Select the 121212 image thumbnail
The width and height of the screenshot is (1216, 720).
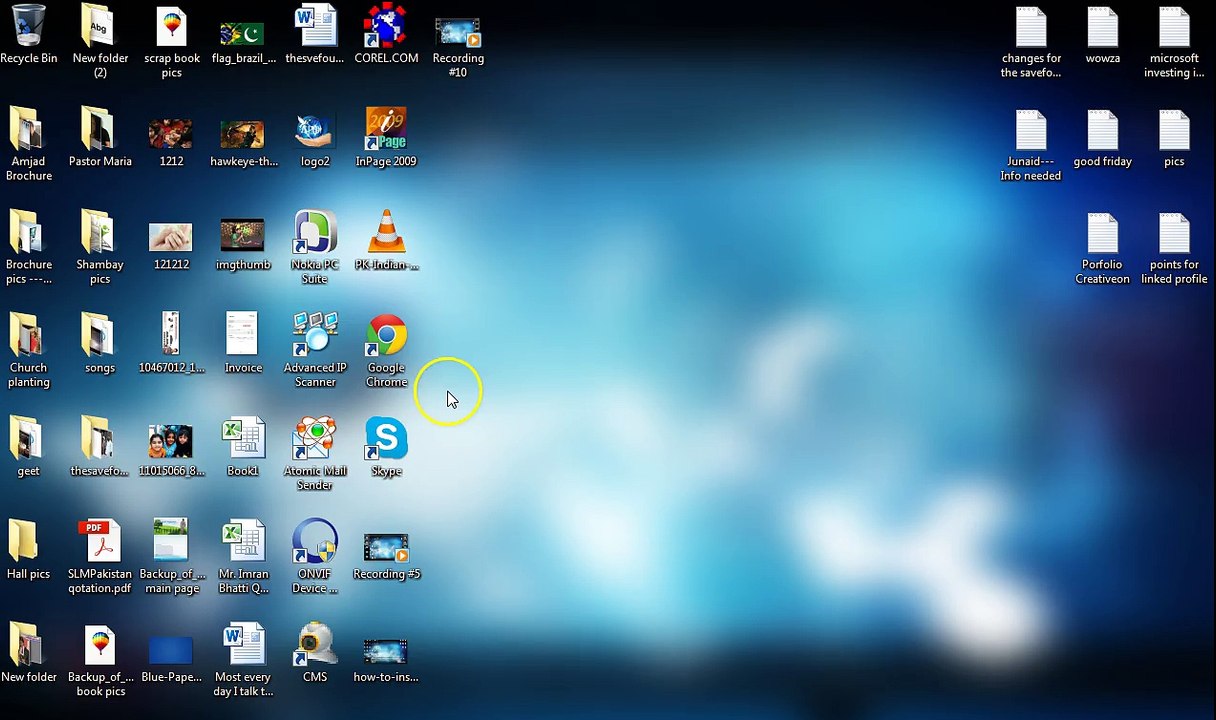pyautogui.click(x=171, y=237)
